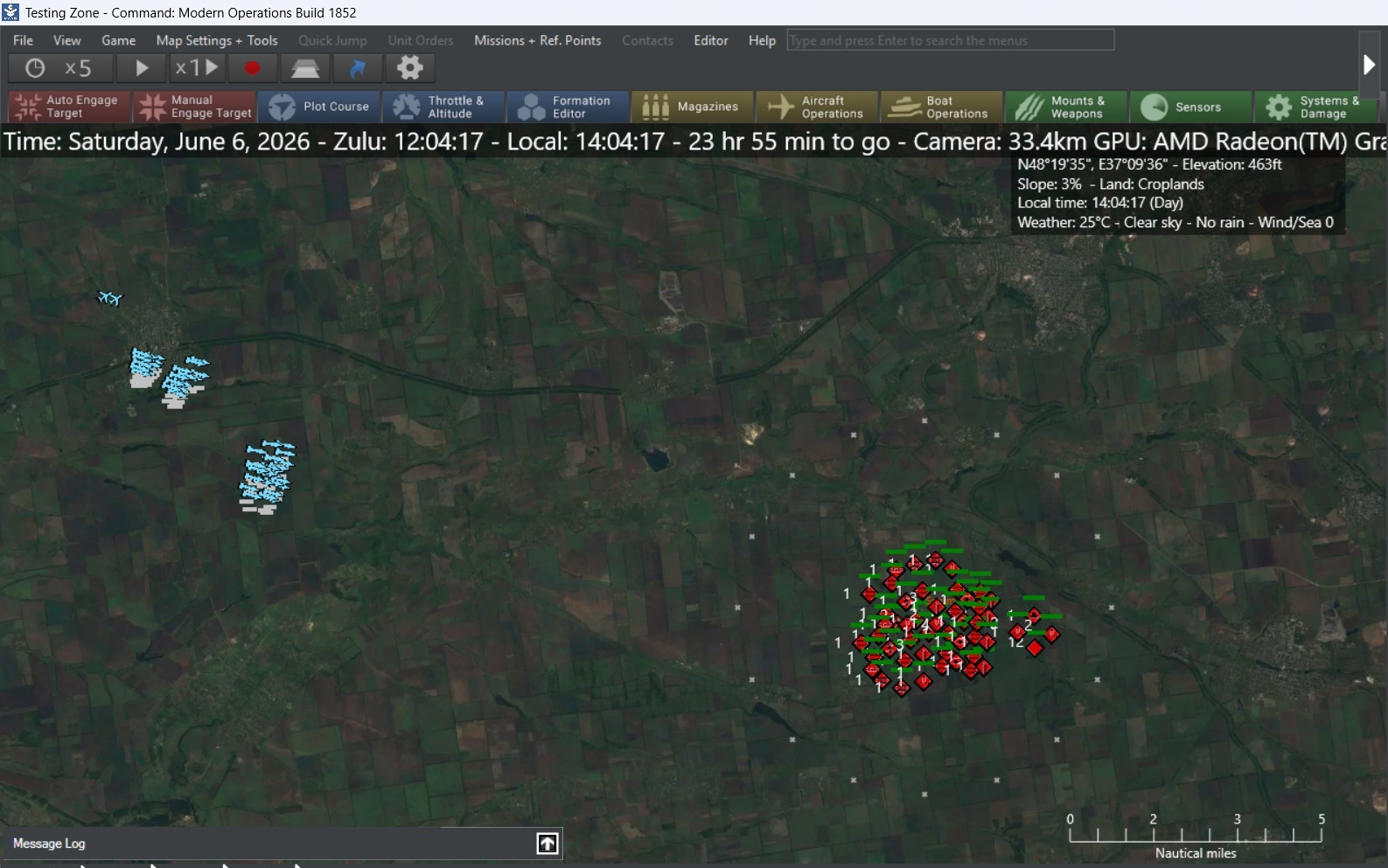
Task: Open the Plot Course tool
Action: coord(319,107)
